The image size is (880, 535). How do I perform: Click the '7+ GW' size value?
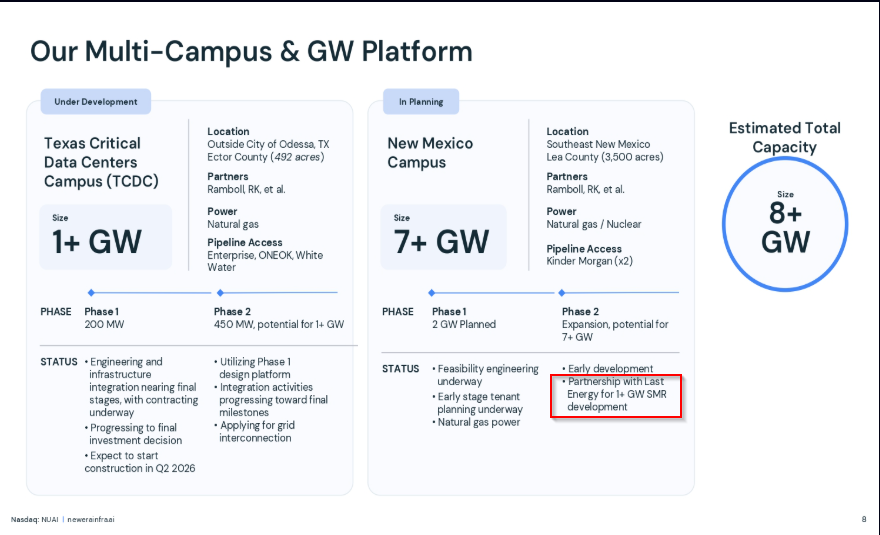pyautogui.click(x=442, y=242)
